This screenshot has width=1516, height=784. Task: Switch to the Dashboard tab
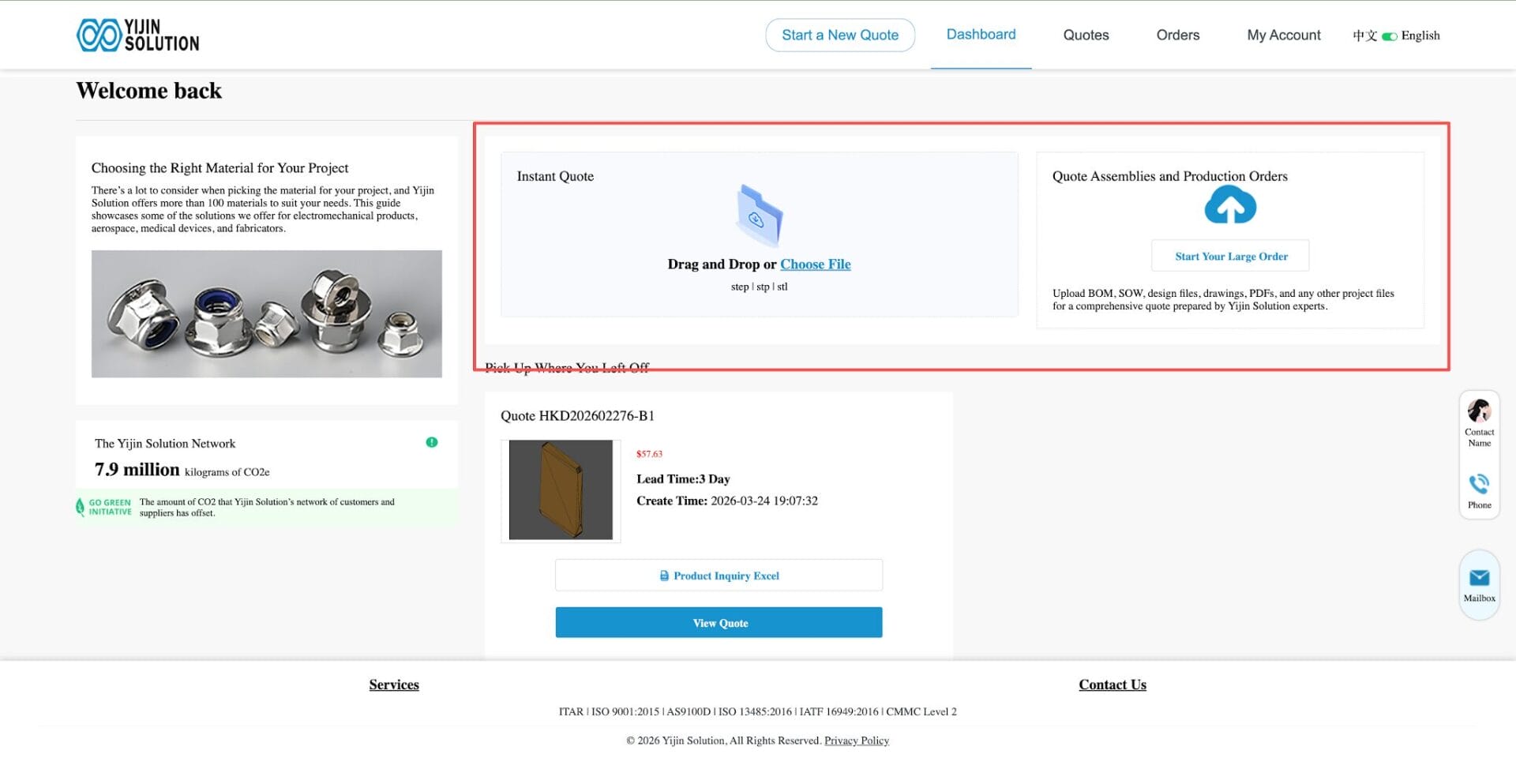pyautogui.click(x=981, y=34)
